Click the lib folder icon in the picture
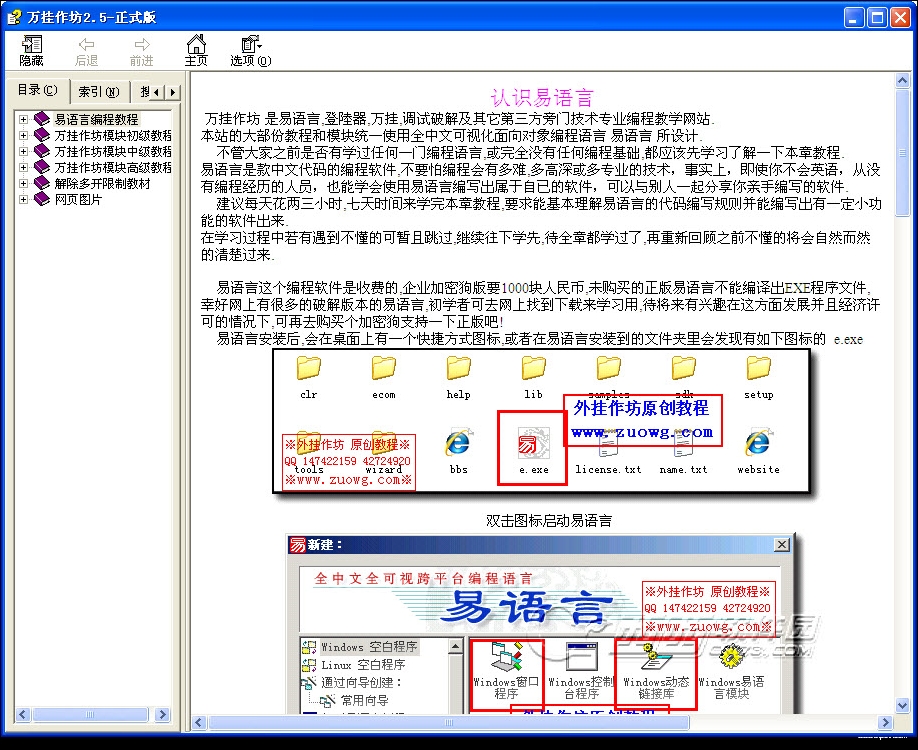Viewport: 918px width, 750px height. 533,368
